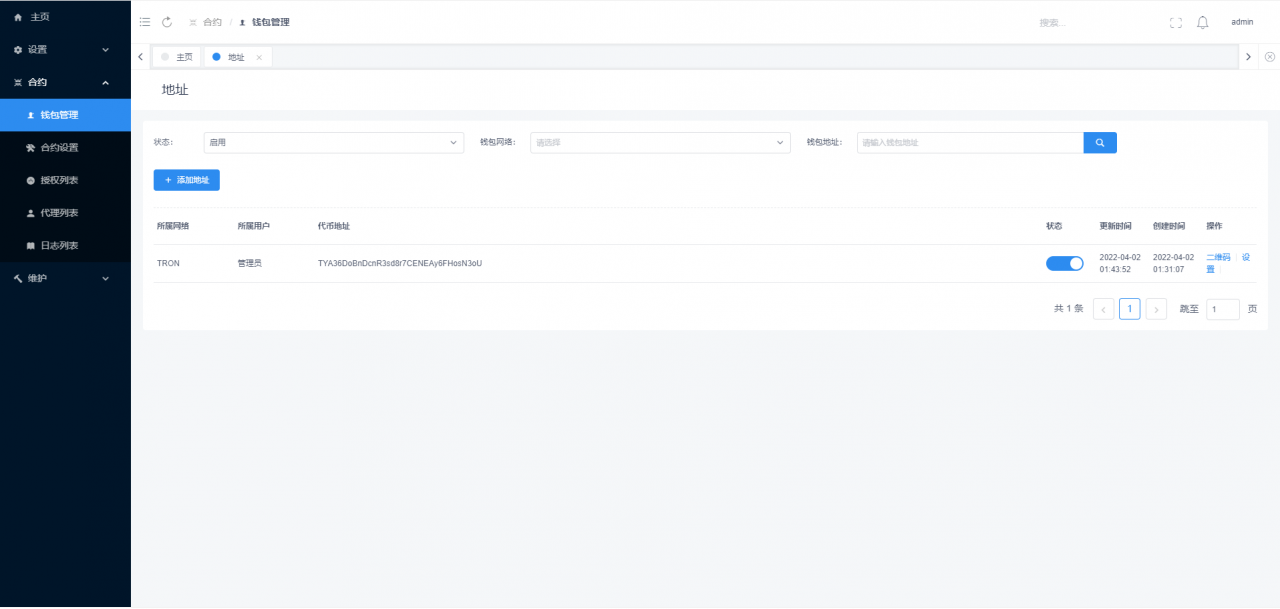Screen dimensions: 1280x609
Task: Click the 操作 column header
Action: coord(1214,226)
